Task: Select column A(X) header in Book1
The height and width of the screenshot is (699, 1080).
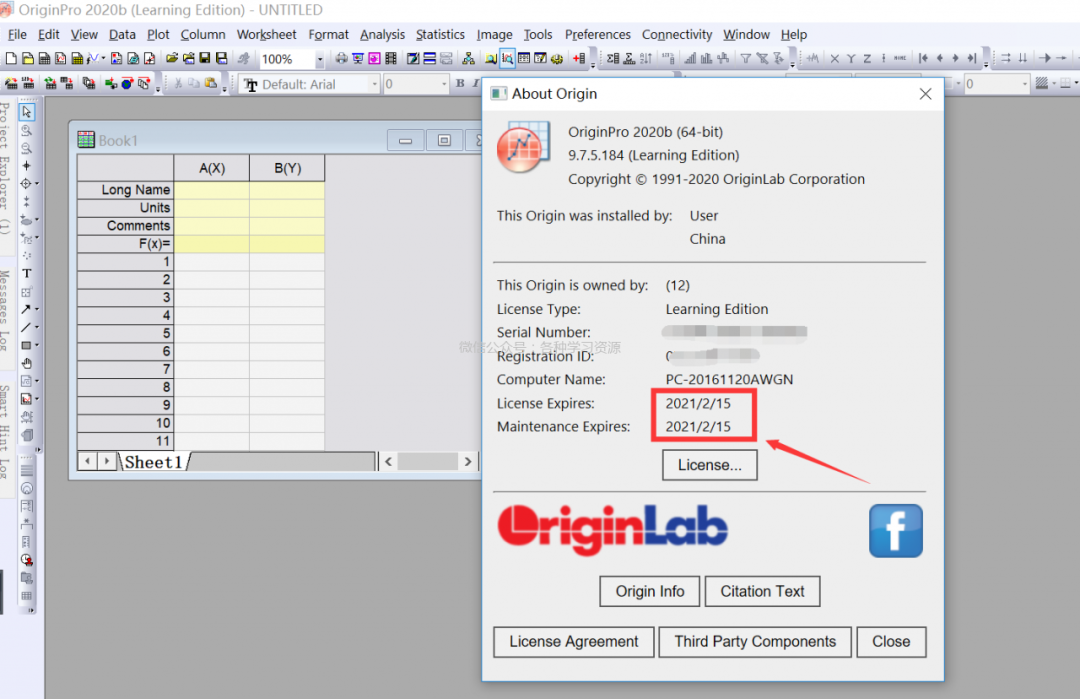Action: [211, 168]
